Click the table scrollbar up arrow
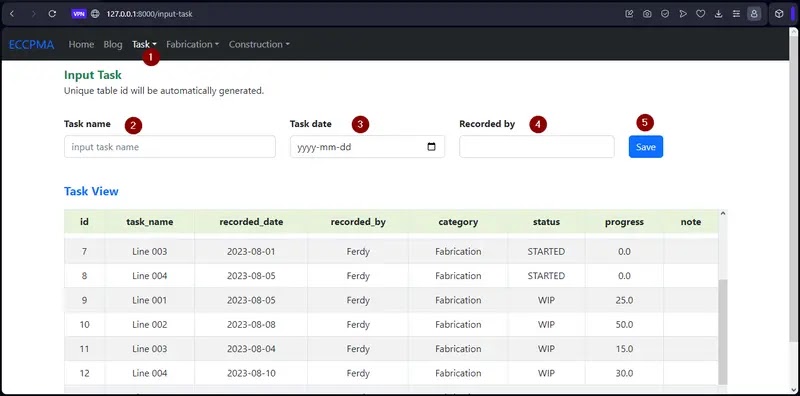The width and height of the screenshot is (800, 396). pyautogui.click(x=722, y=213)
